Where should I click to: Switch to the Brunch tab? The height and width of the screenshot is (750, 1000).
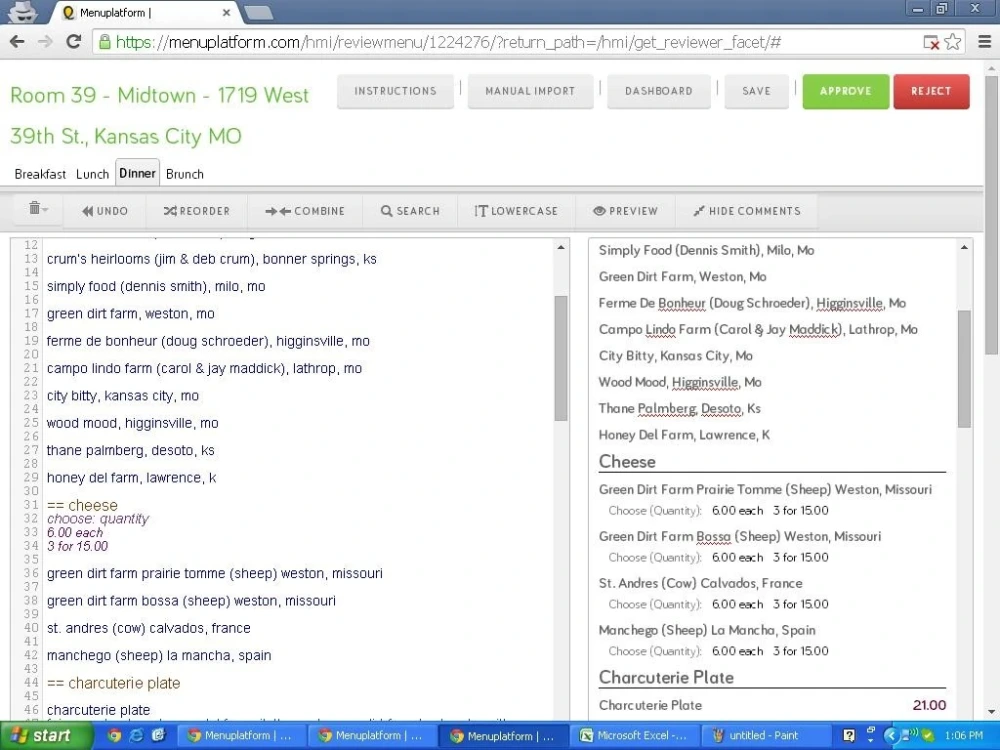(x=185, y=174)
